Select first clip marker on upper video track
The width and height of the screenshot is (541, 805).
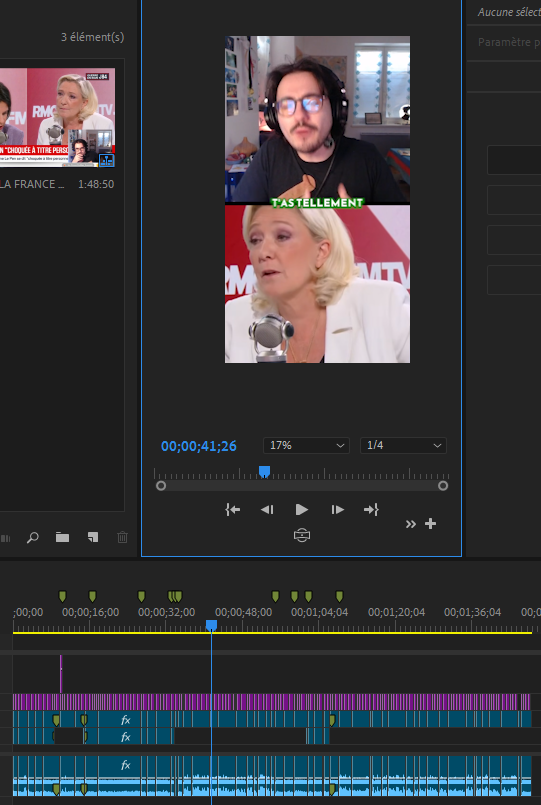(56, 720)
